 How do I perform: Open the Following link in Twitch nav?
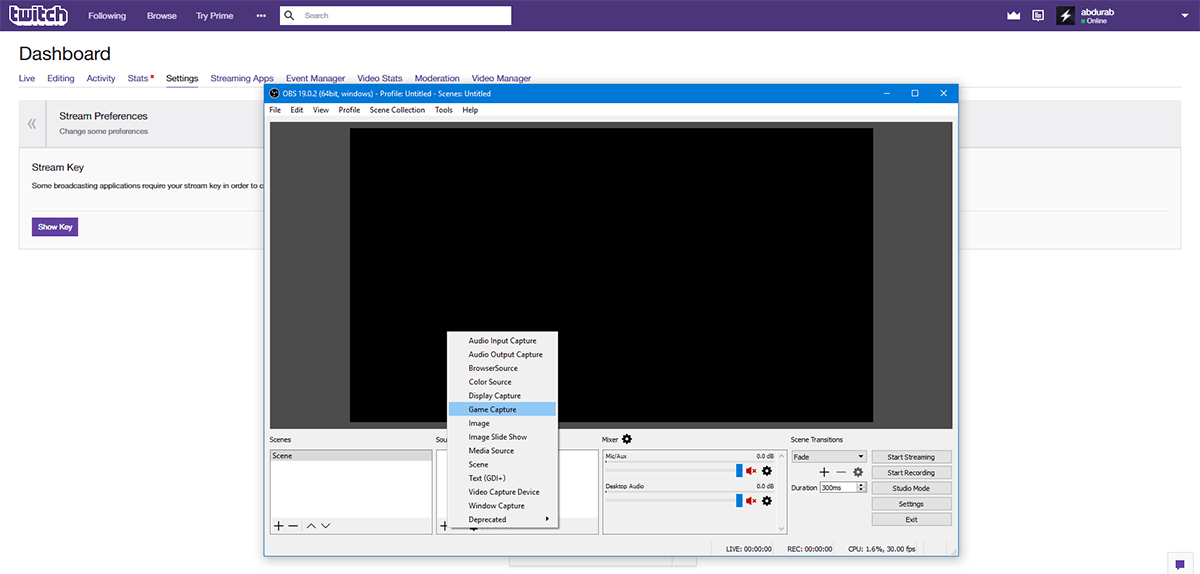pyautogui.click(x=107, y=16)
